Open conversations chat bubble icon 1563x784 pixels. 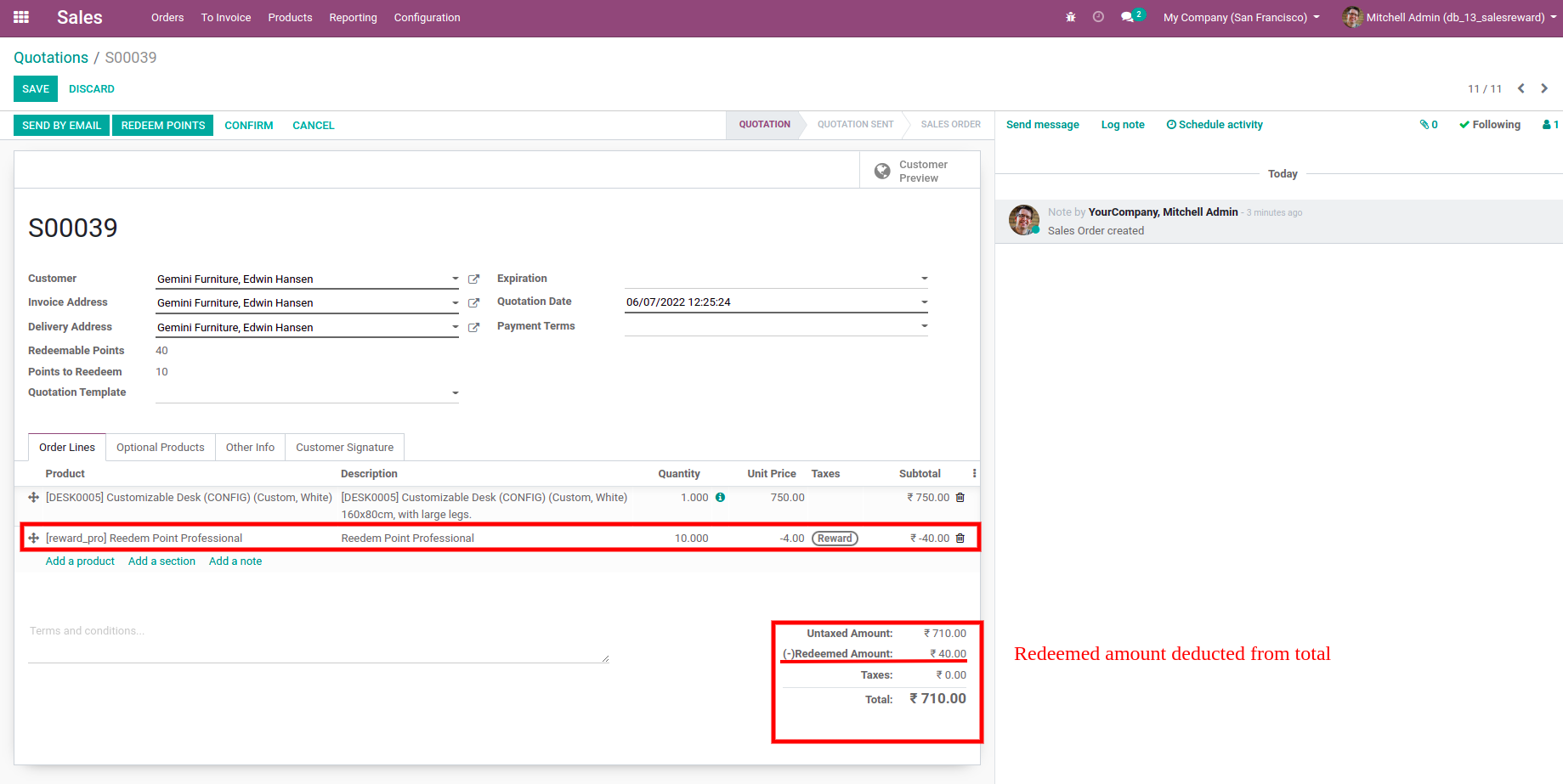point(1127,17)
